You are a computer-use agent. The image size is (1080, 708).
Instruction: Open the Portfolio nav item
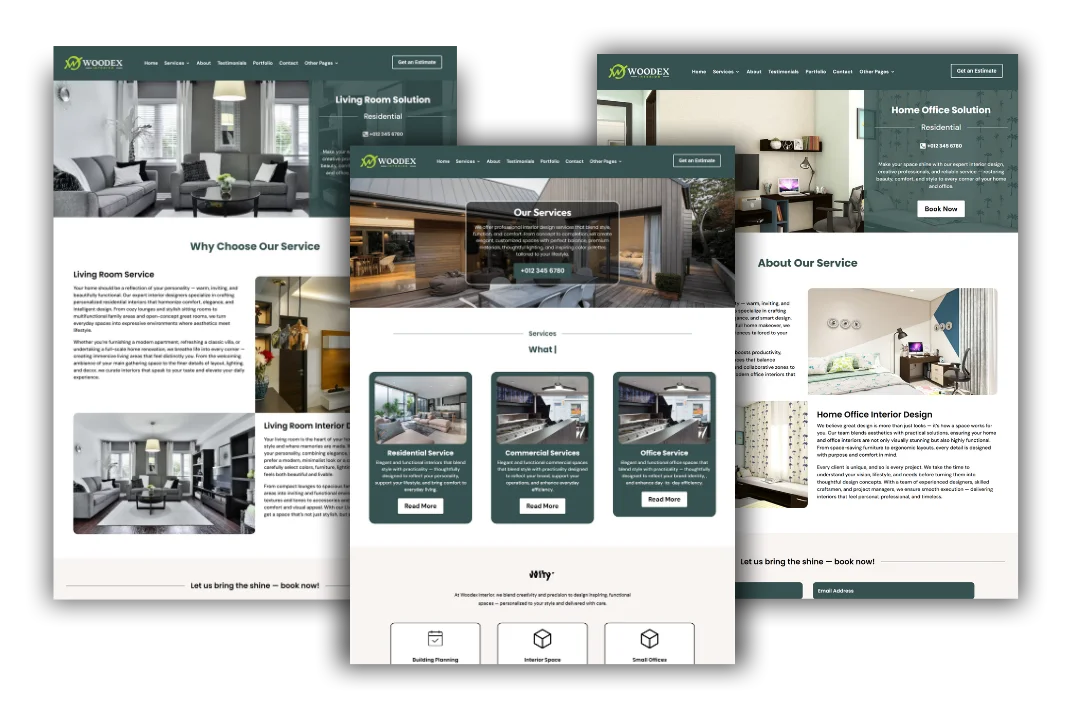tap(549, 160)
